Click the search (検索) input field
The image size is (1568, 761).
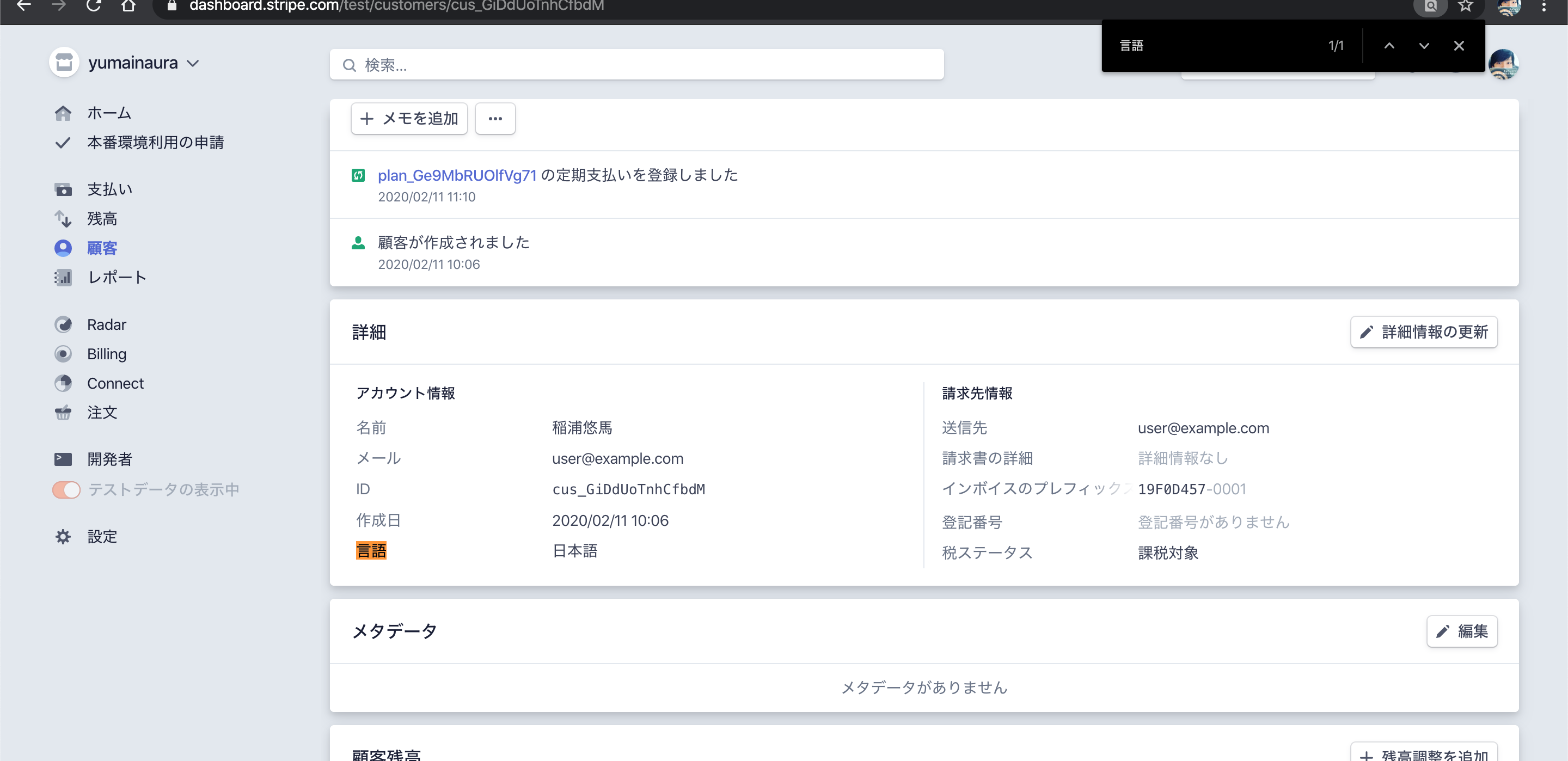point(636,65)
